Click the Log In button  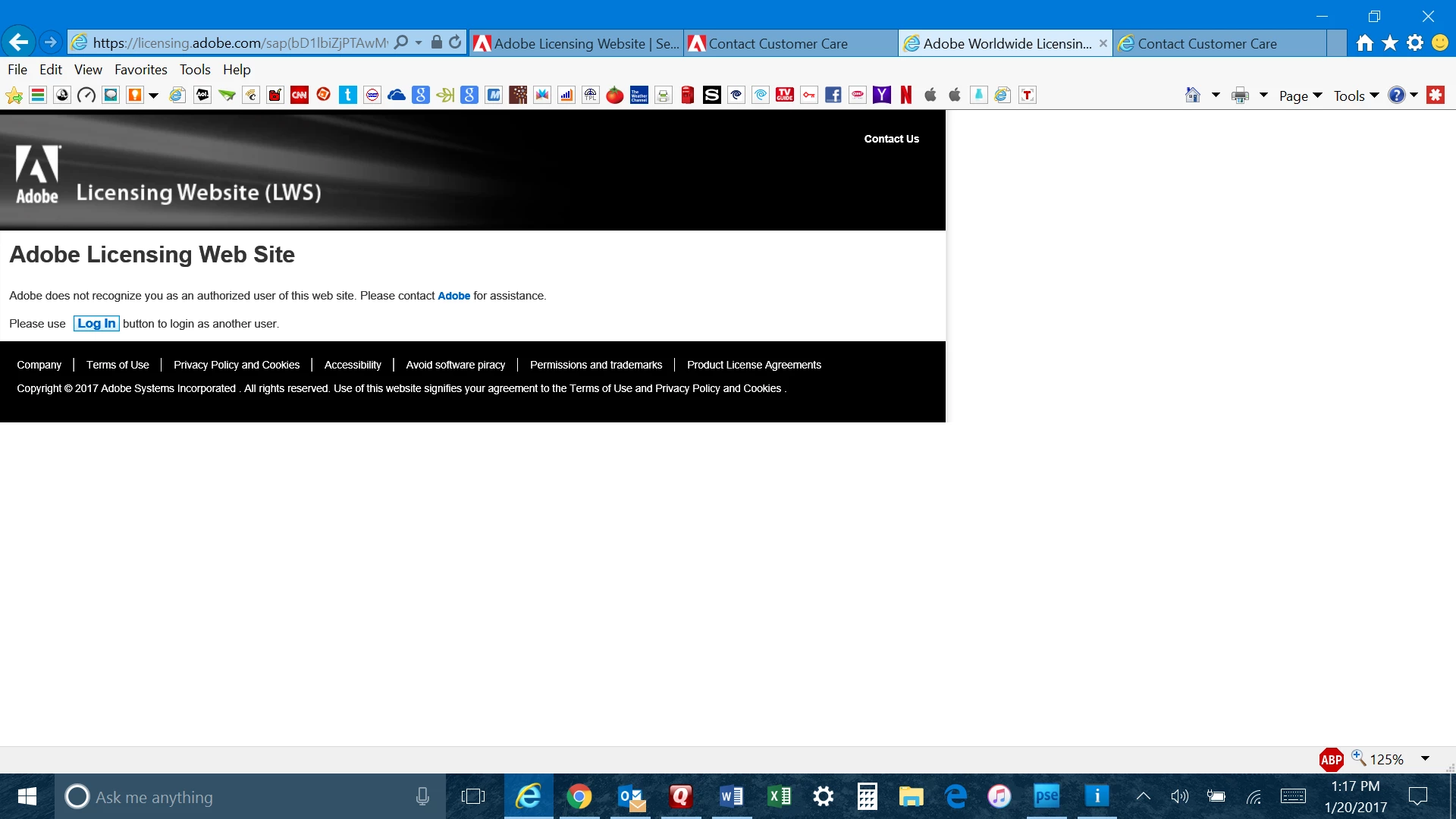click(96, 324)
